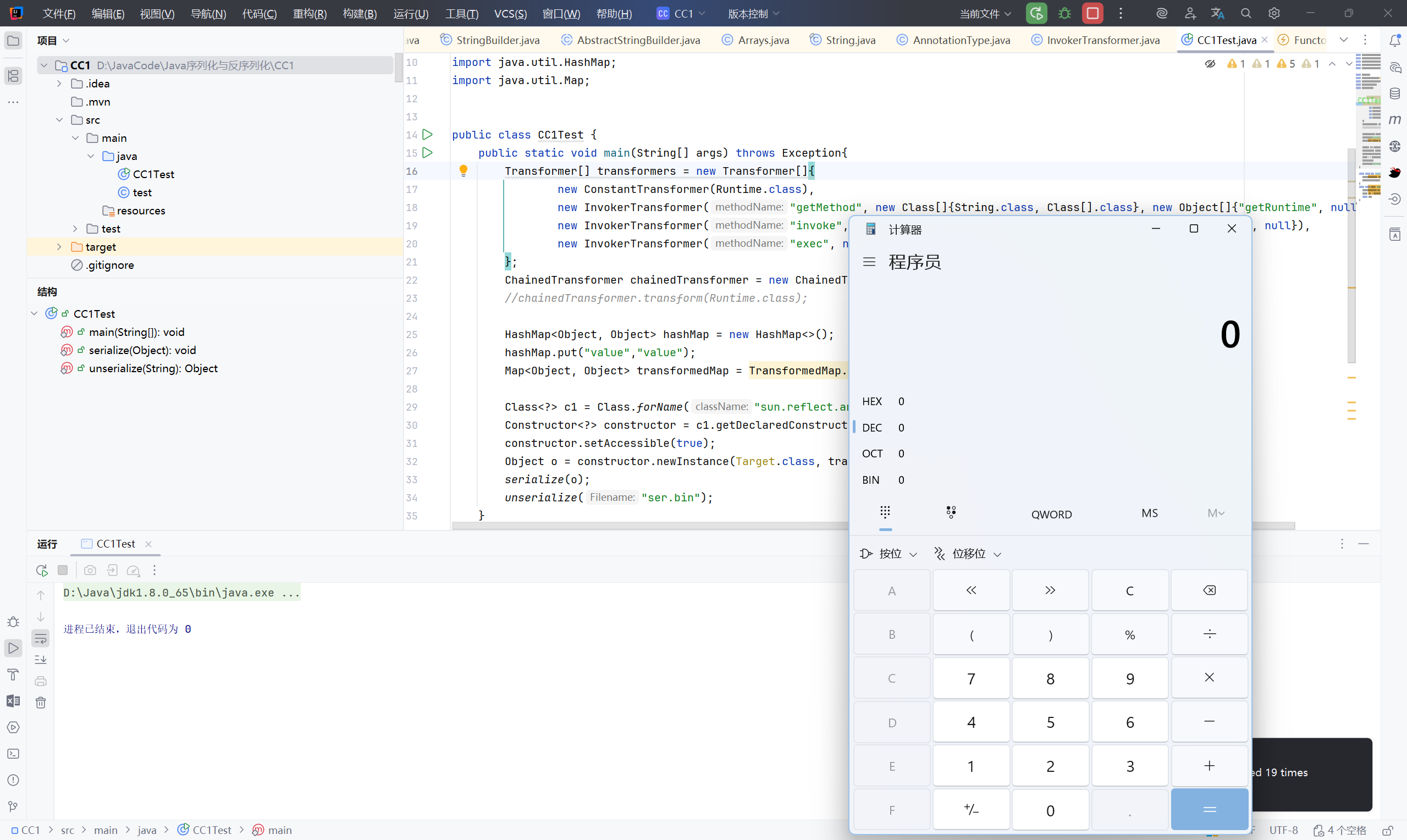
Task: Click the debug bug icon in top toolbar
Action: coord(1064,13)
